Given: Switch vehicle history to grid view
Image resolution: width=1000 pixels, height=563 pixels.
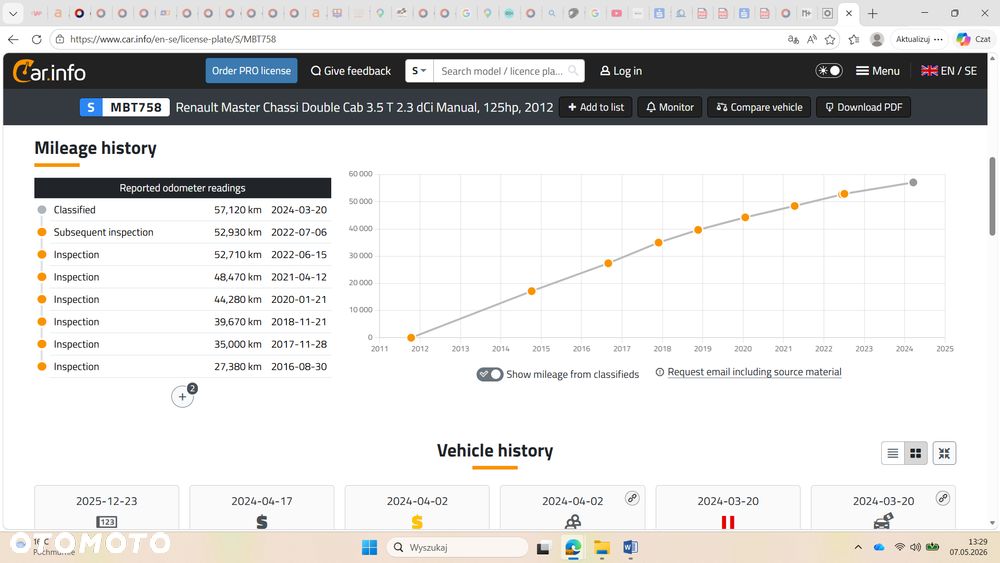Looking at the screenshot, I should coord(915,453).
